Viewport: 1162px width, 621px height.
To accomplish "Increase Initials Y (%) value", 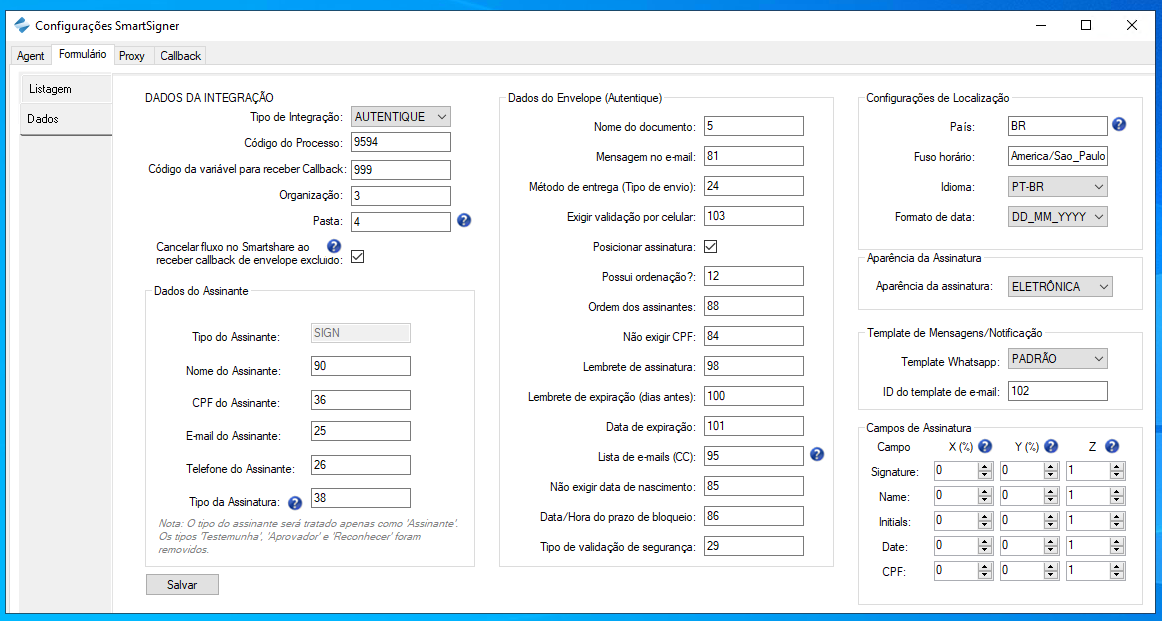I will click(x=1051, y=517).
